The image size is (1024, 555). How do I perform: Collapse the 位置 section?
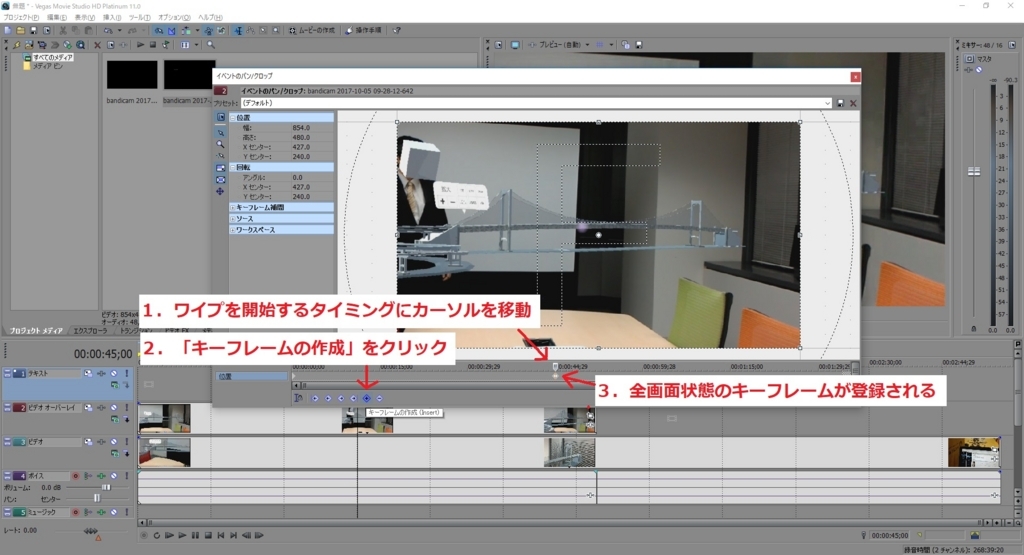point(233,118)
